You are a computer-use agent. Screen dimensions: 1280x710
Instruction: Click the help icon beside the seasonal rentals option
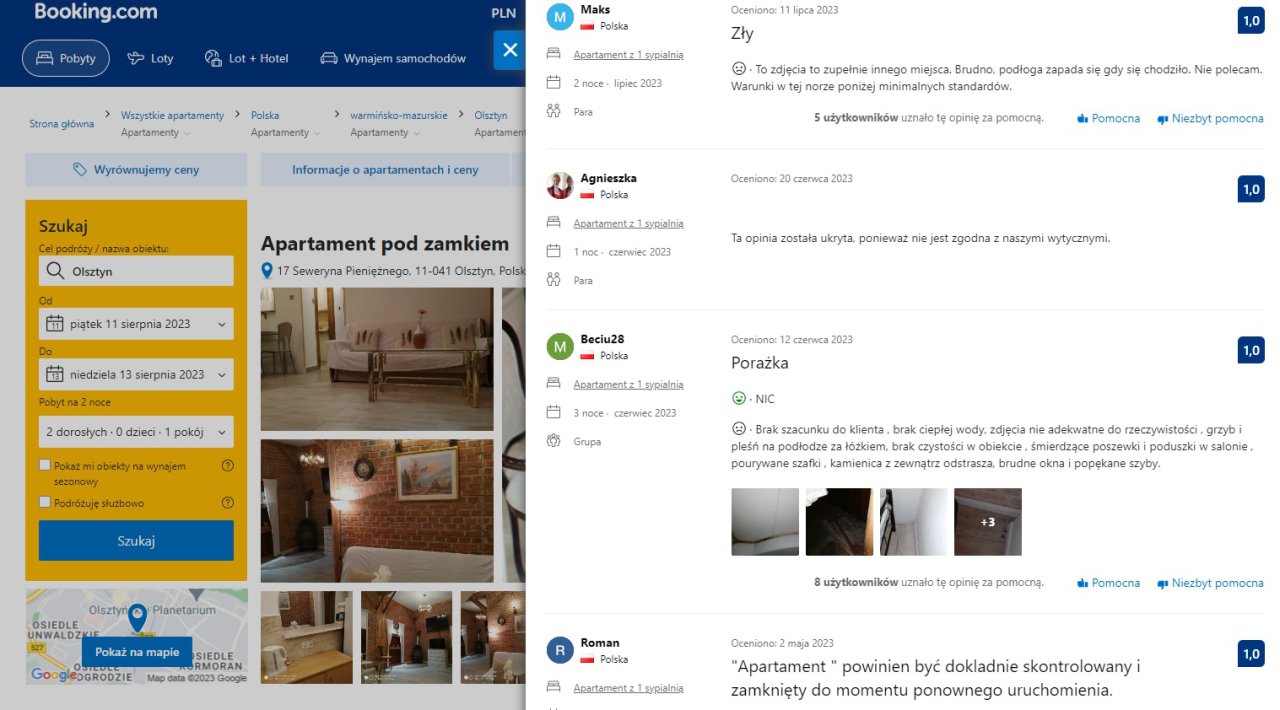coord(227,466)
